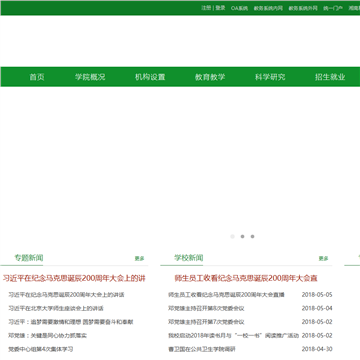Screen dimensions: 360x360
Task: Click the date 2018-04-30
Action: click(317, 349)
